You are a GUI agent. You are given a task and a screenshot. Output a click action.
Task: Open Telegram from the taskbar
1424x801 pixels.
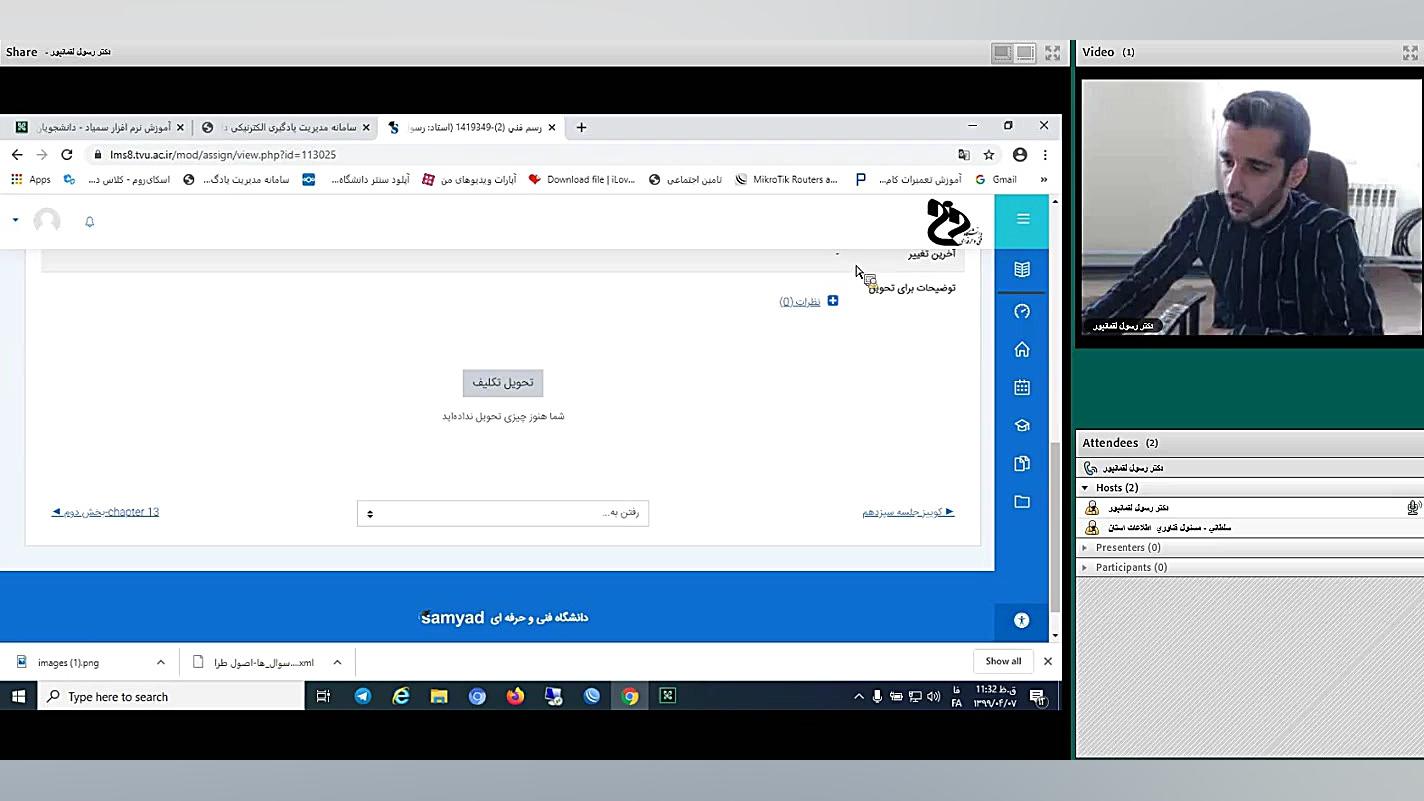pyautogui.click(x=363, y=697)
